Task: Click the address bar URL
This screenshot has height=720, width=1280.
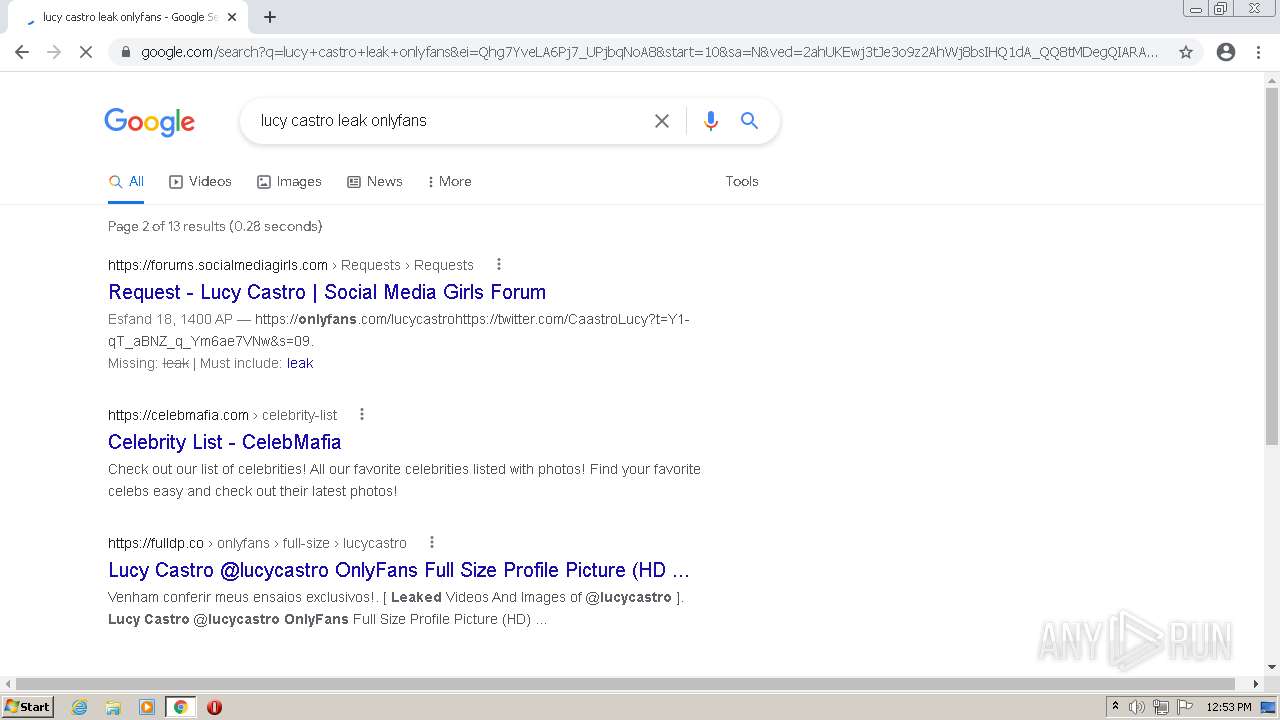Action: (650, 52)
